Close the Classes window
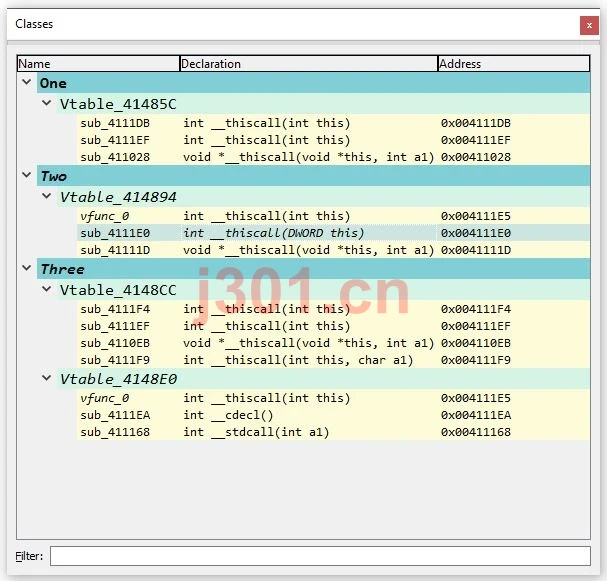The height and width of the screenshot is (581, 607). point(589,26)
